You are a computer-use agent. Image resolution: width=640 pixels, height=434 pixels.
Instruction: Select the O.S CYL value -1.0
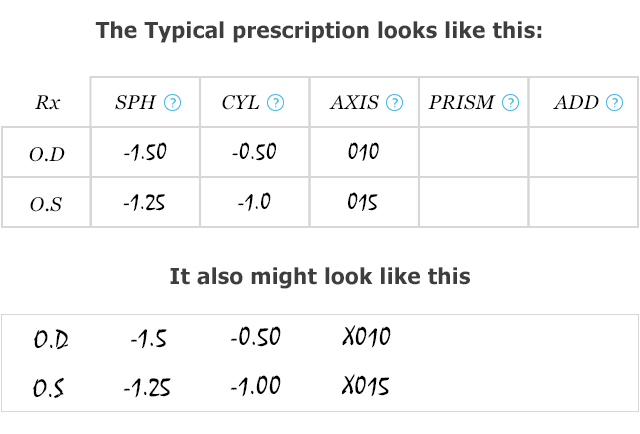pyautogui.click(x=254, y=202)
